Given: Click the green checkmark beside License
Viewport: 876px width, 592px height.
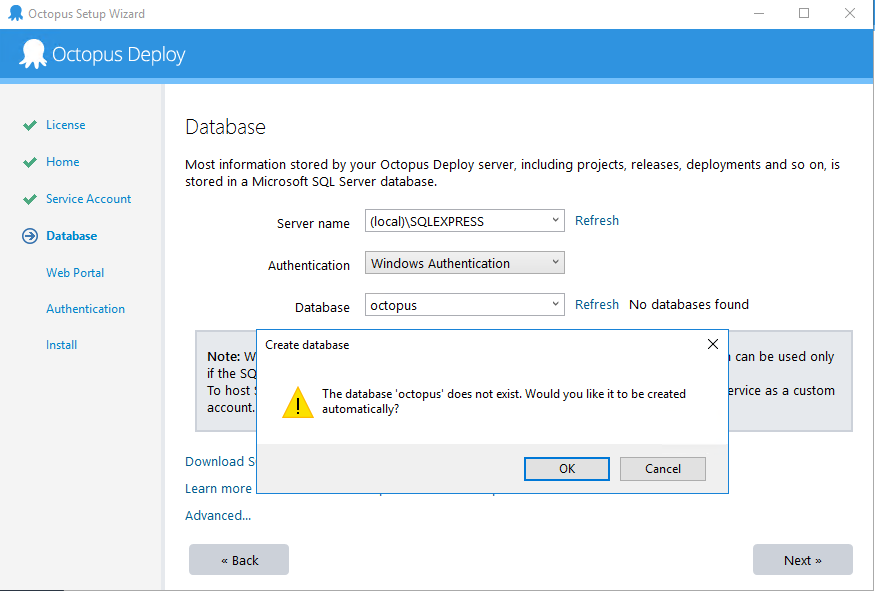Looking at the screenshot, I should [x=30, y=126].
